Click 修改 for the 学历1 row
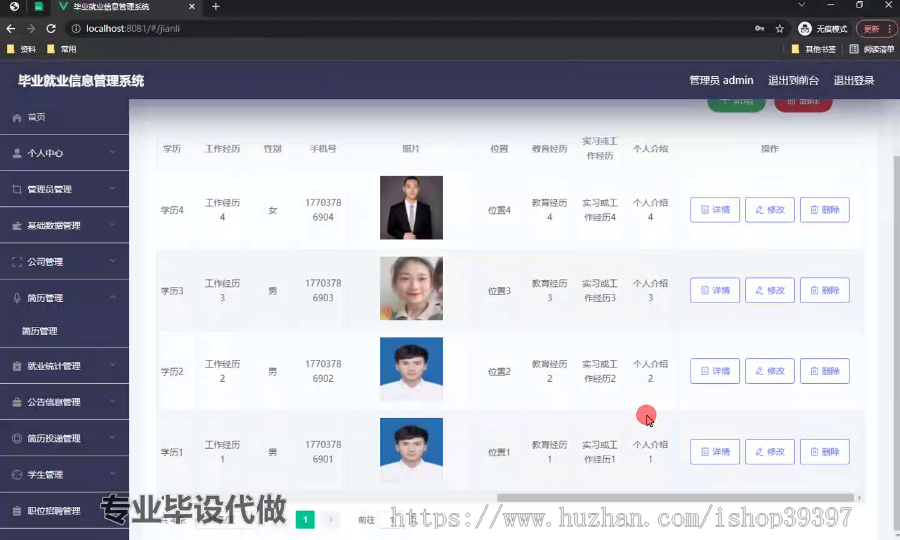 770,452
